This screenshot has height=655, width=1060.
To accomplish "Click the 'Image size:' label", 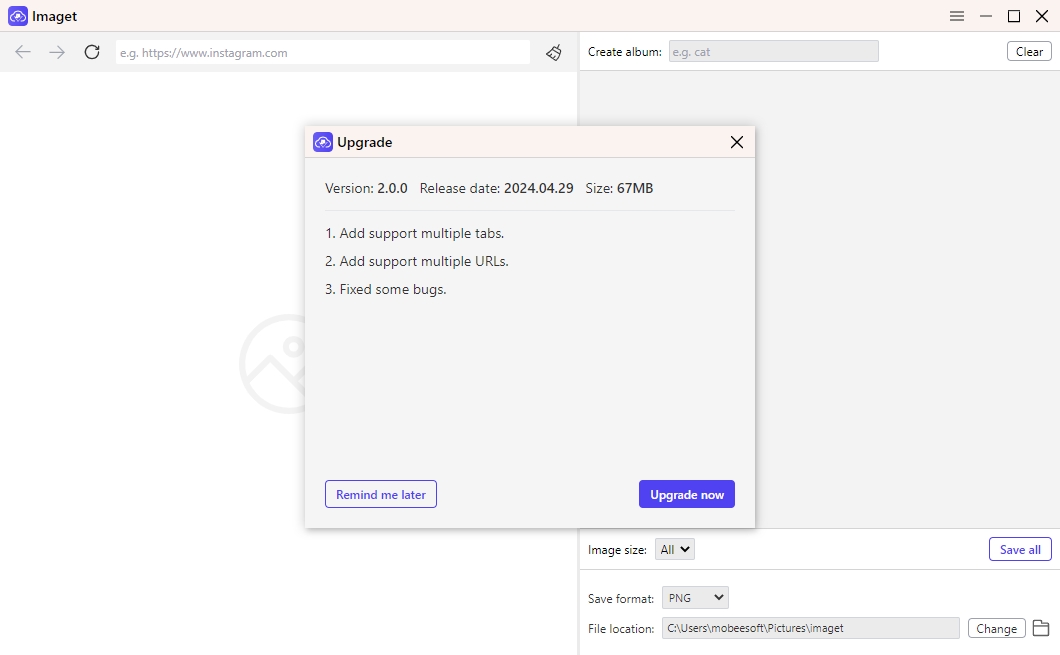I will point(617,550).
